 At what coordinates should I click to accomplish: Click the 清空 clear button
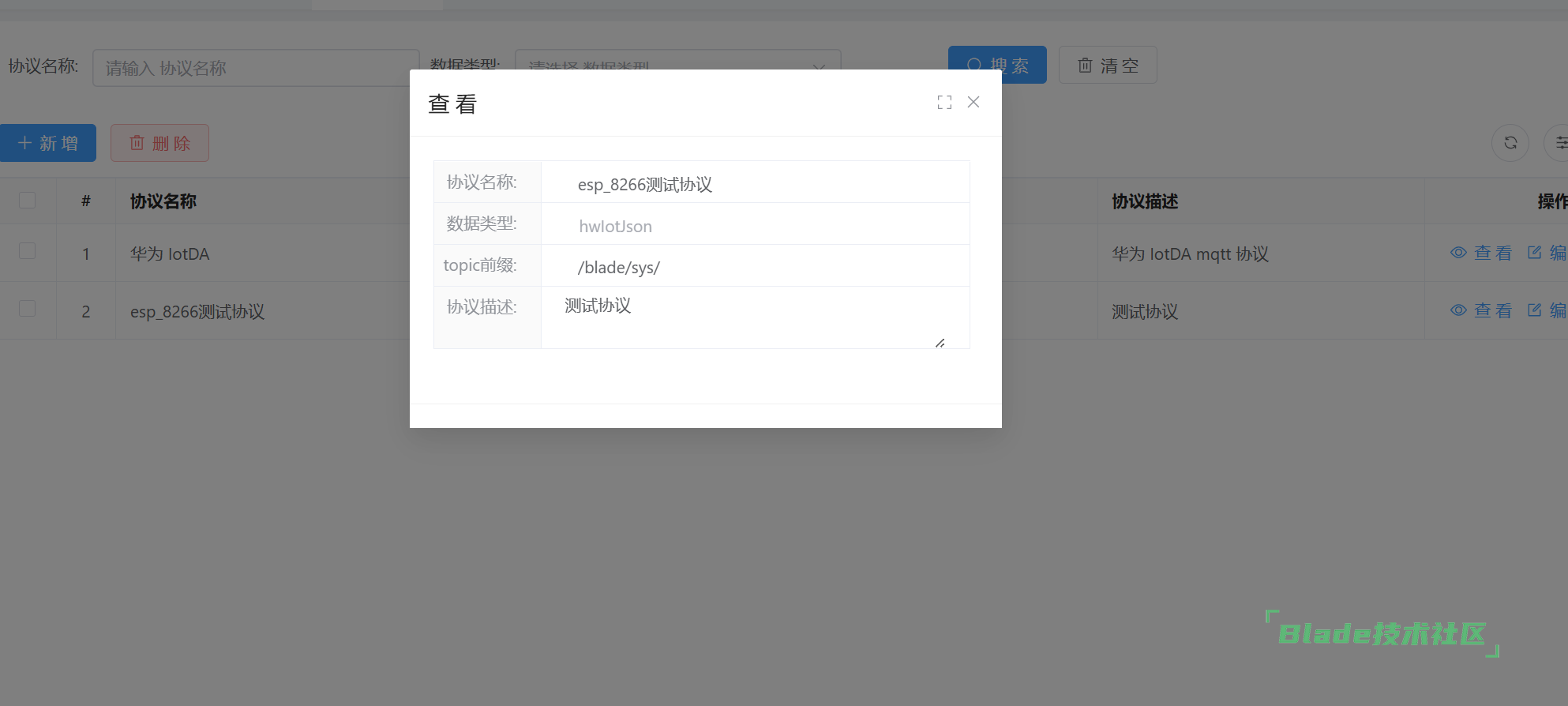click(1108, 65)
